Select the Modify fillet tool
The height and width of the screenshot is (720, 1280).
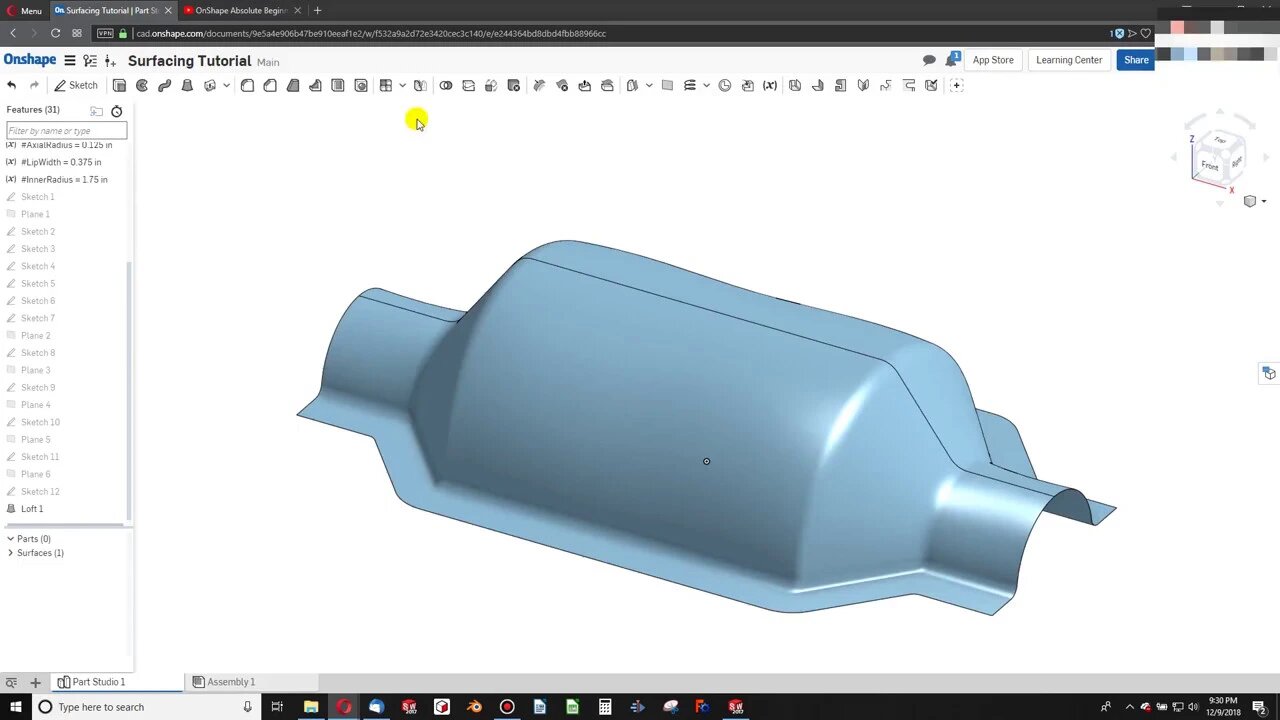tap(539, 85)
